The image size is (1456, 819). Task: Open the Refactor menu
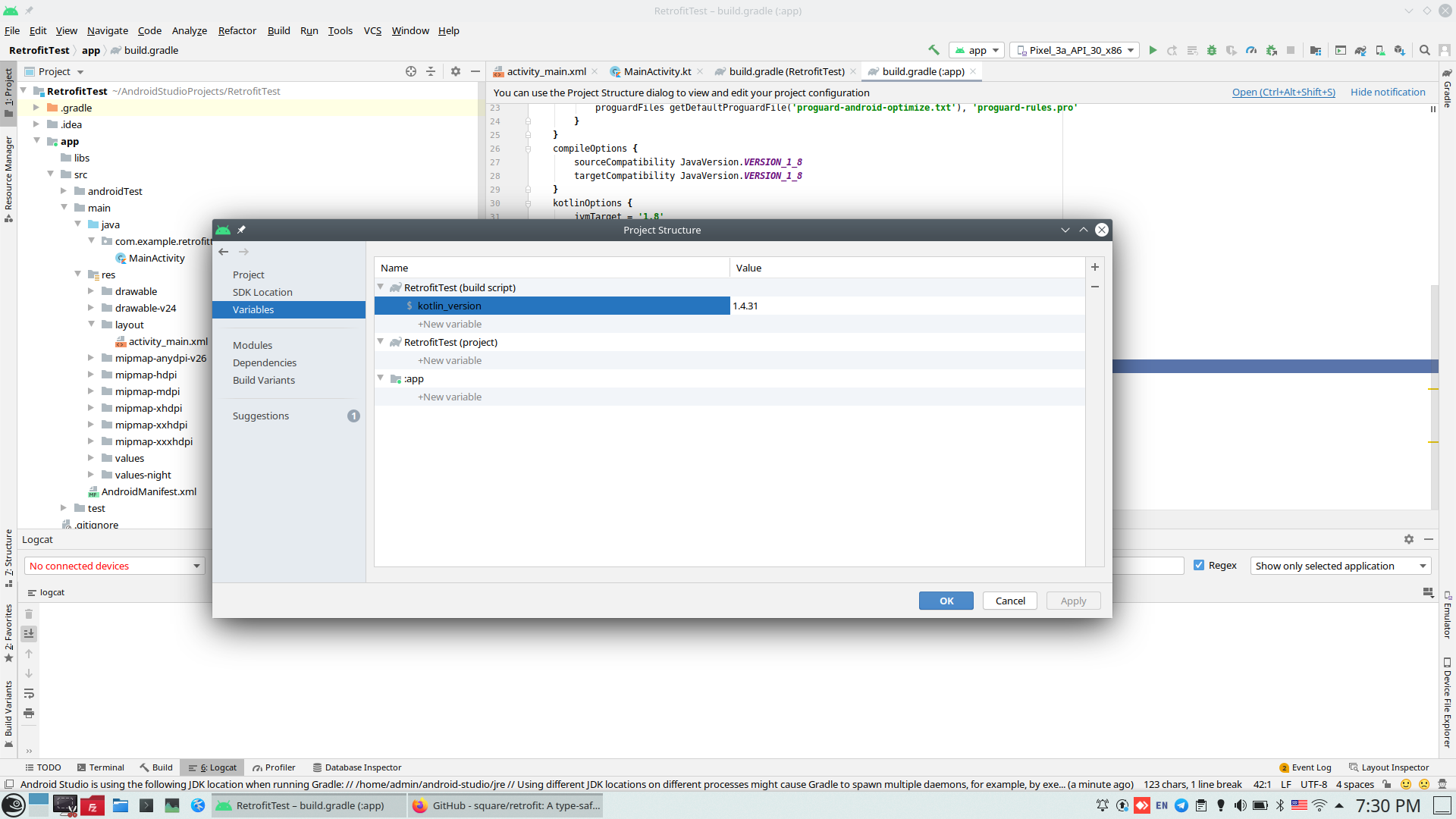click(x=237, y=30)
